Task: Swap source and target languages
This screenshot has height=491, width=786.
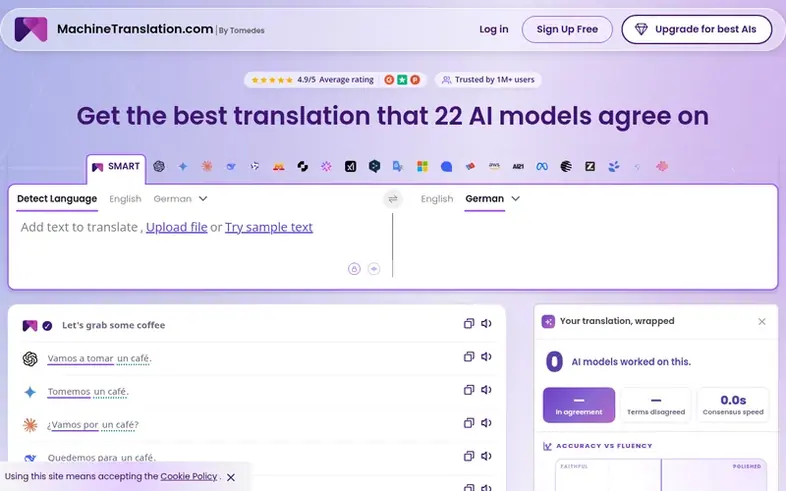Action: pyautogui.click(x=393, y=199)
